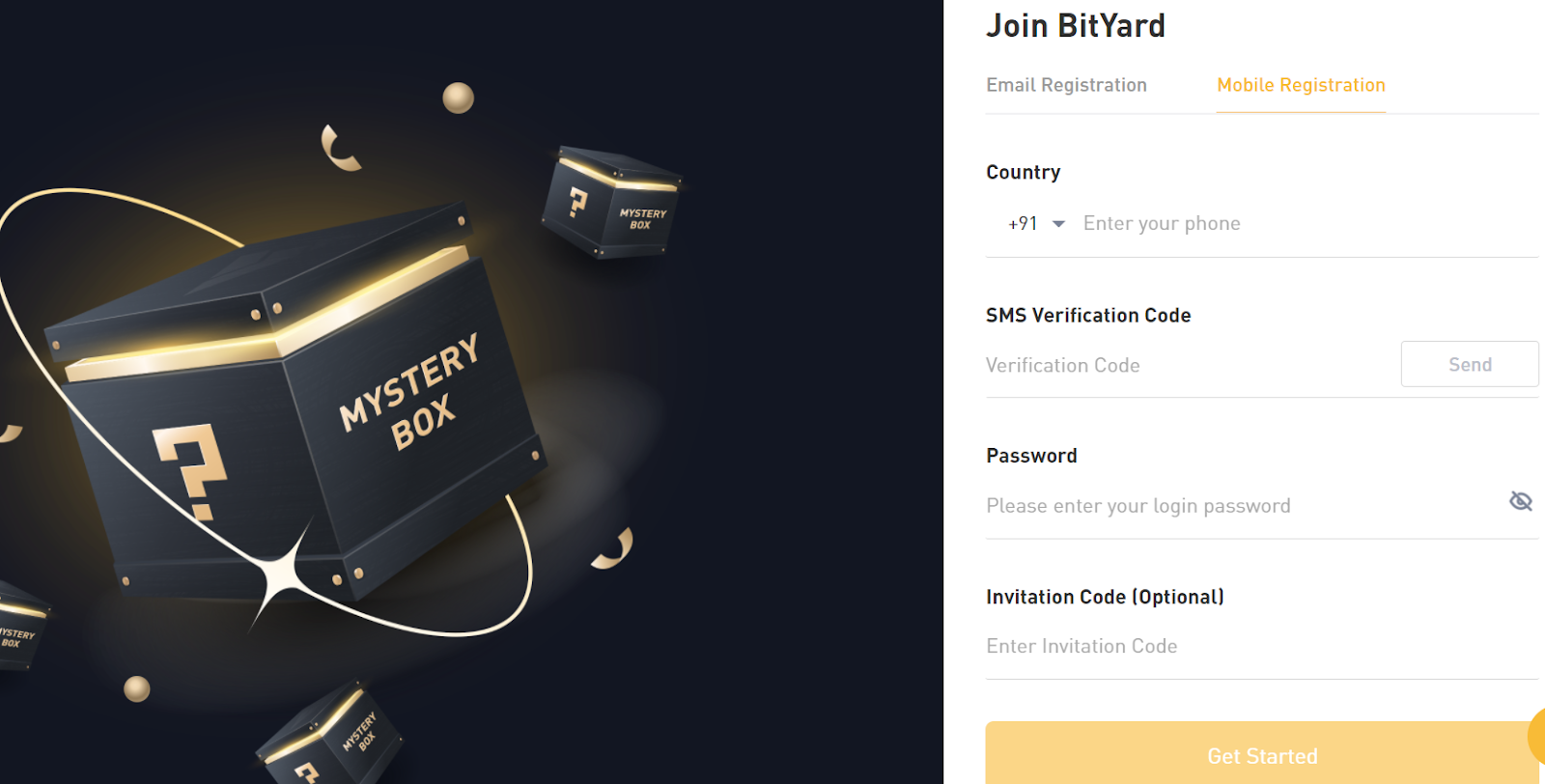Toggle password visibility eye icon
This screenshot has height=784, width=1545.
(1521, 501)
